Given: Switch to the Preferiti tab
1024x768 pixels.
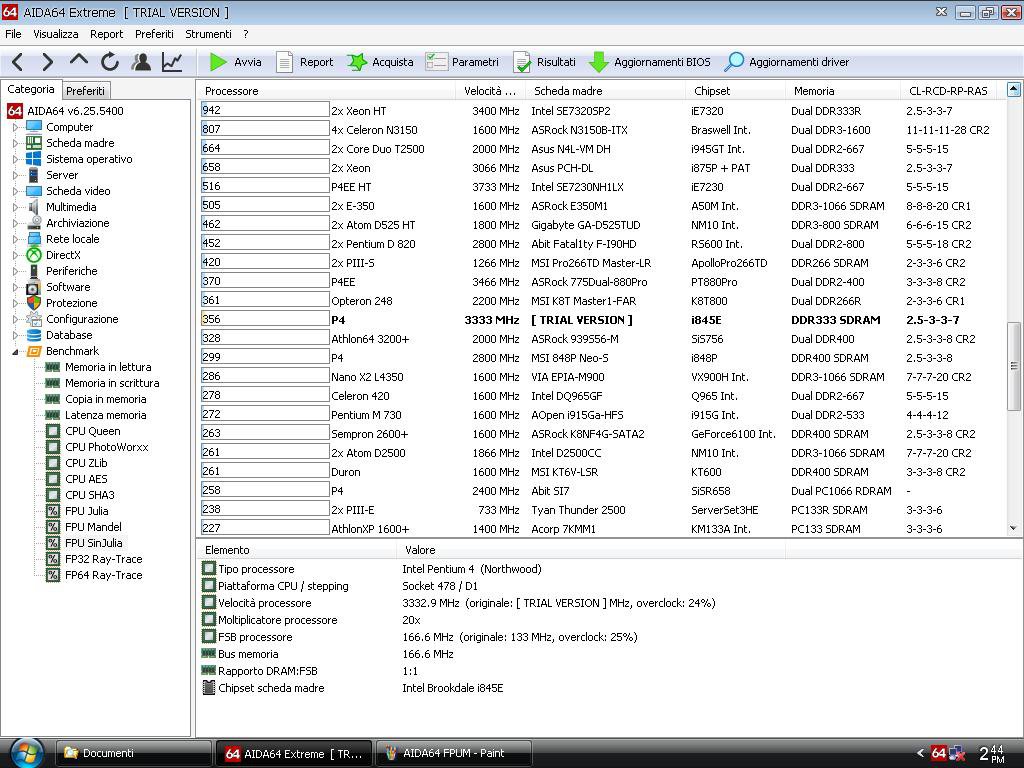Looking at the screenshot, I should (85, 90).
